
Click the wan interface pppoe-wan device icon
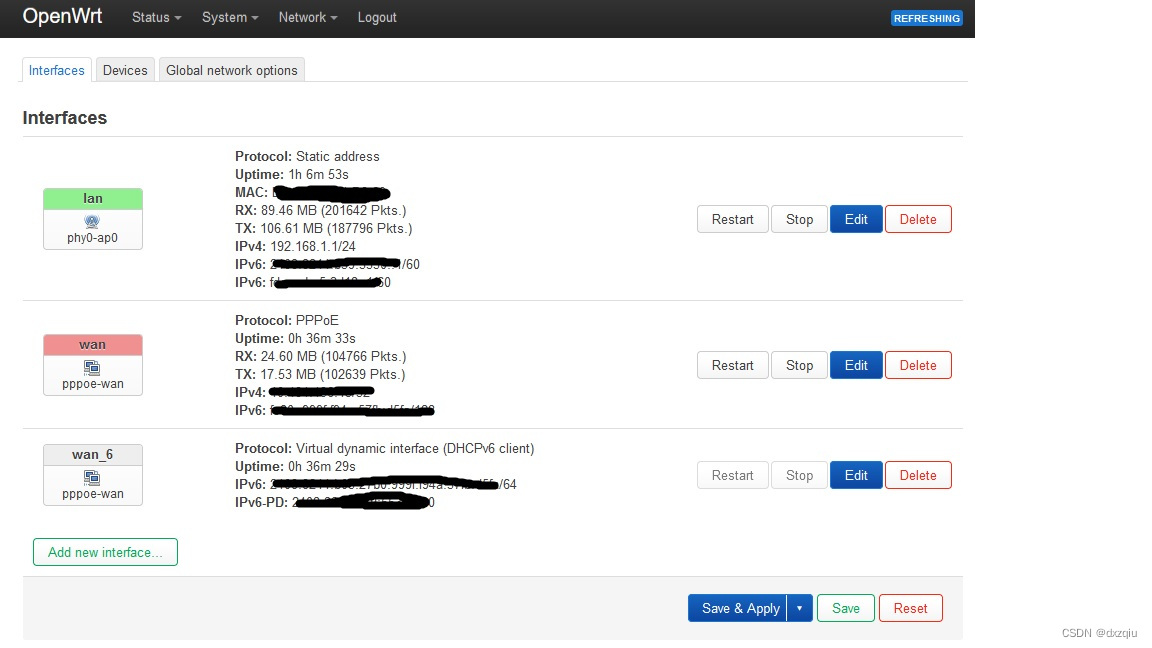92,367
